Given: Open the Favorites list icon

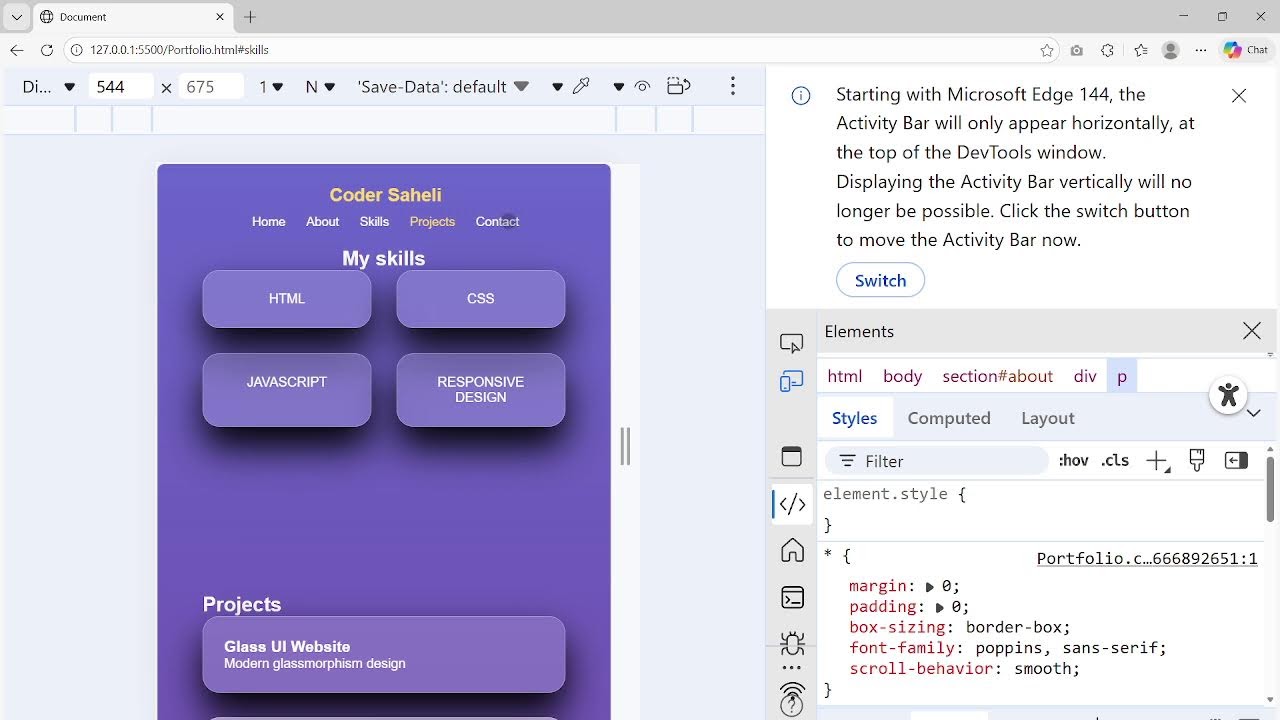Looking at the screenshot, I should click(x=1141, y=50).
